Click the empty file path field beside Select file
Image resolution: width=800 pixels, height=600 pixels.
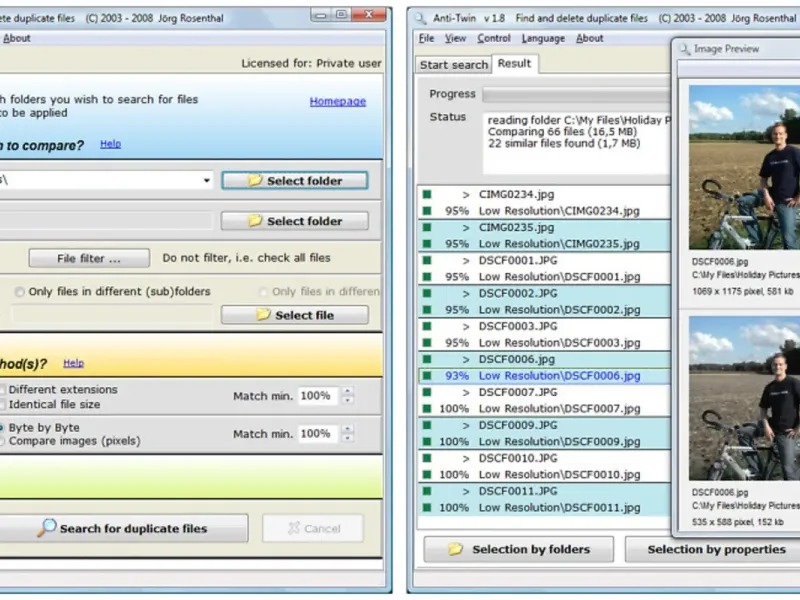pyautogui.click(x=112, y=315)
